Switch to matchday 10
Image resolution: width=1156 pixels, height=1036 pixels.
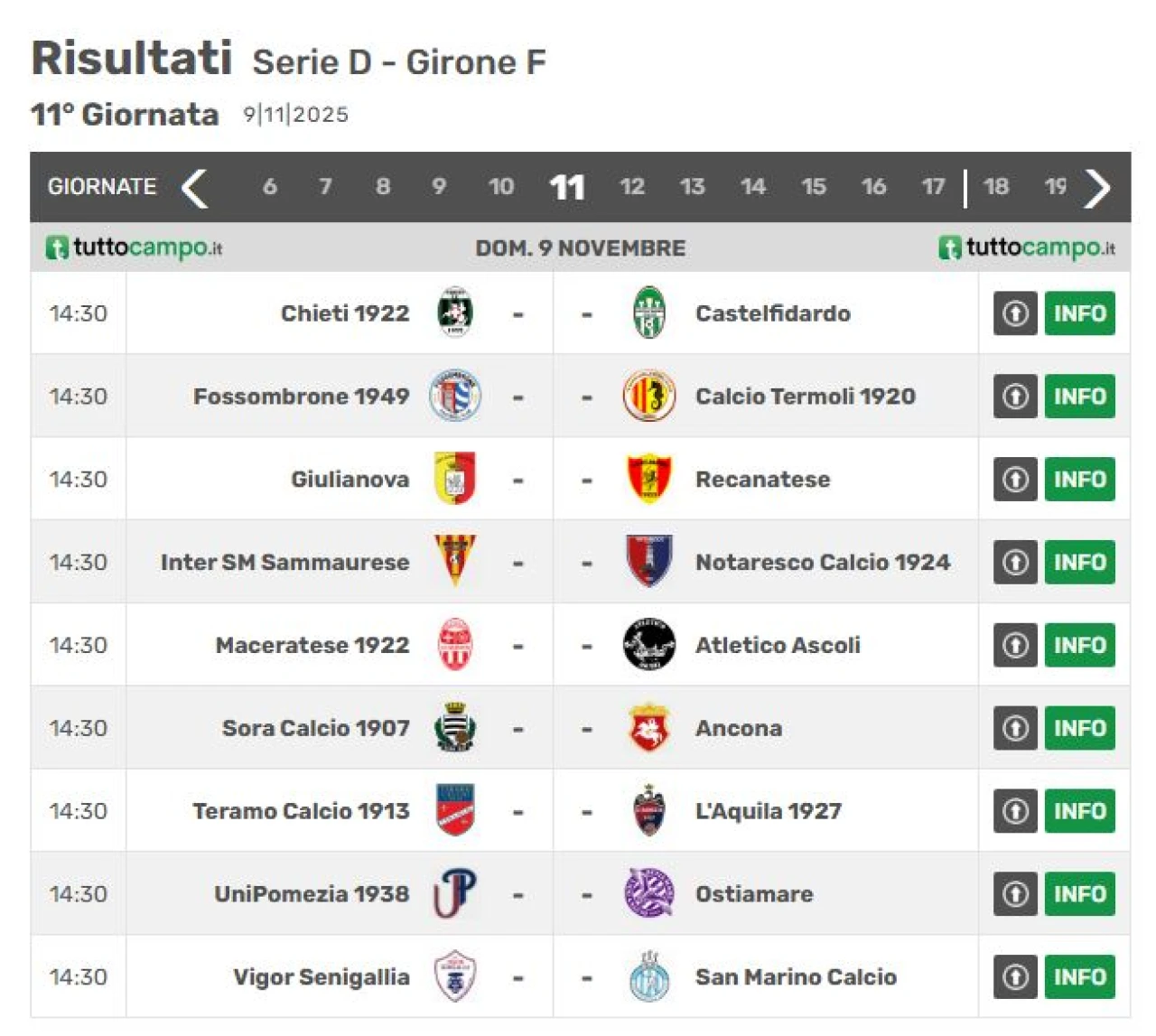point(500,187)
